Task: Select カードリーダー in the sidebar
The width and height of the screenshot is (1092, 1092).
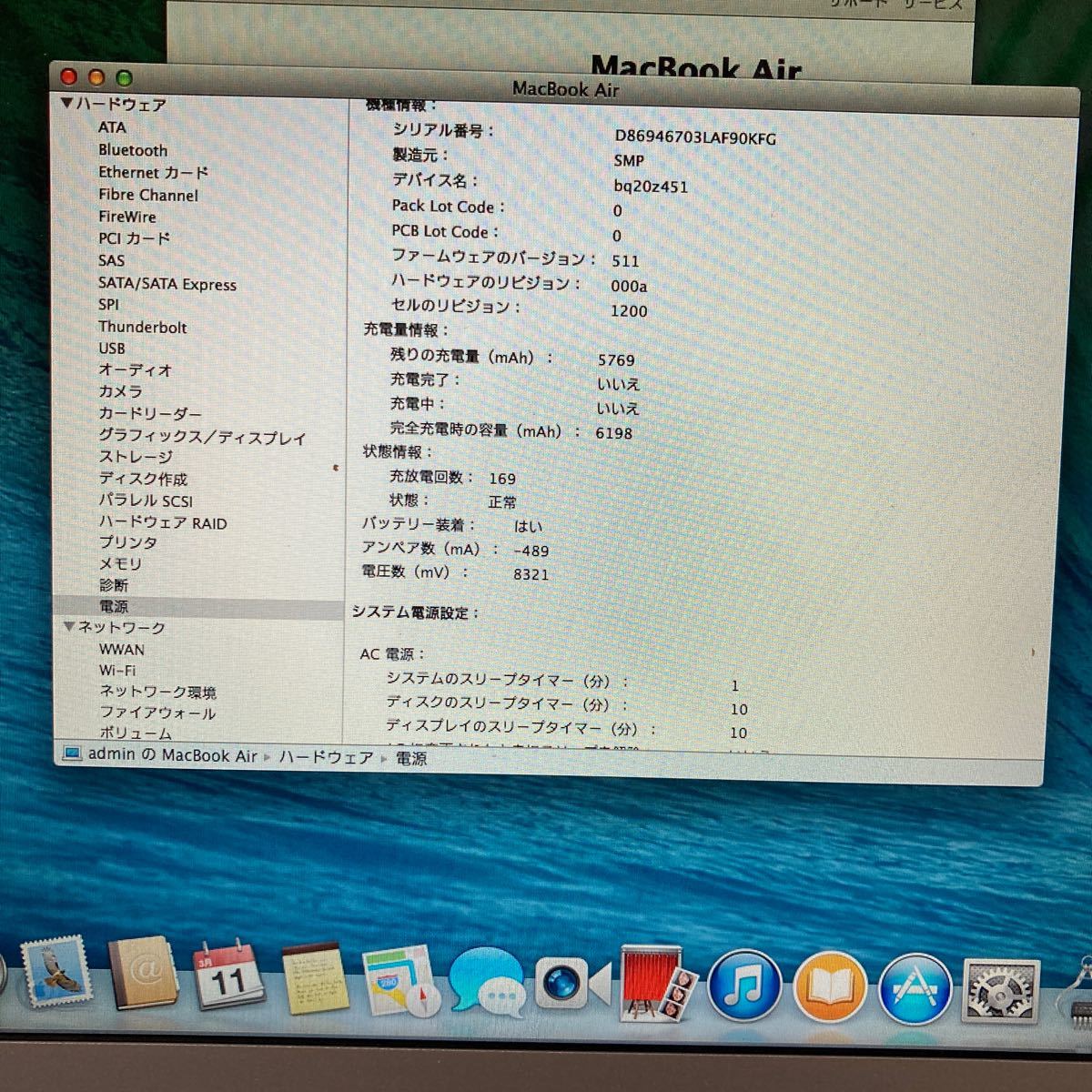Action: pyautogui.click(x=149, y=413)
